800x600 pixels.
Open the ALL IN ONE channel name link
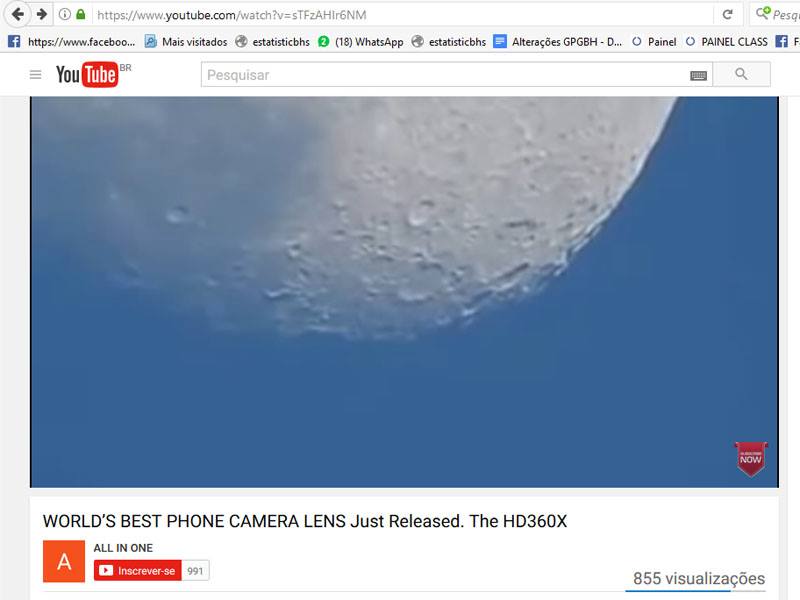[123, 548]
